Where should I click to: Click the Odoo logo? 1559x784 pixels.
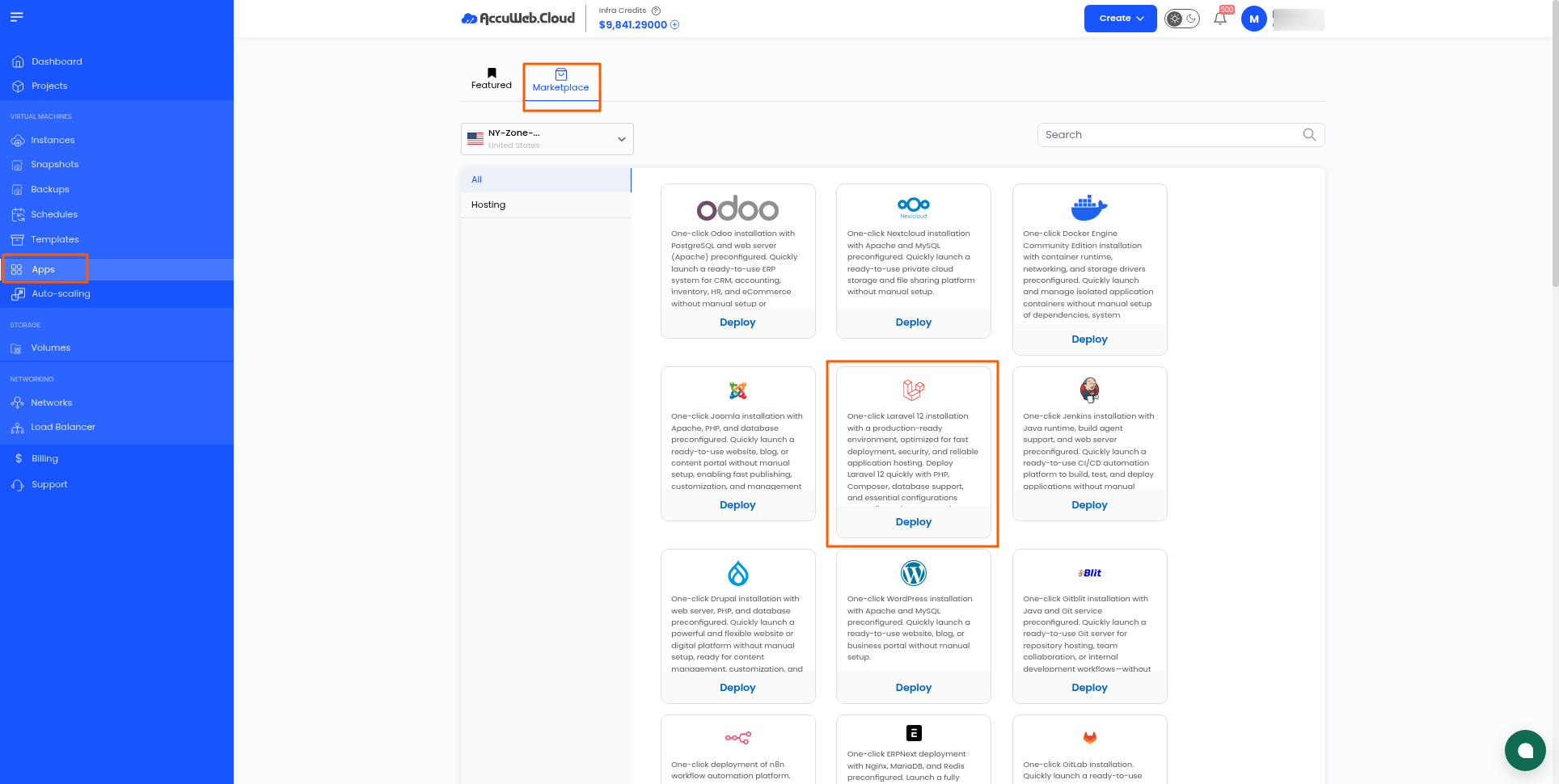(x=737, y=209)
